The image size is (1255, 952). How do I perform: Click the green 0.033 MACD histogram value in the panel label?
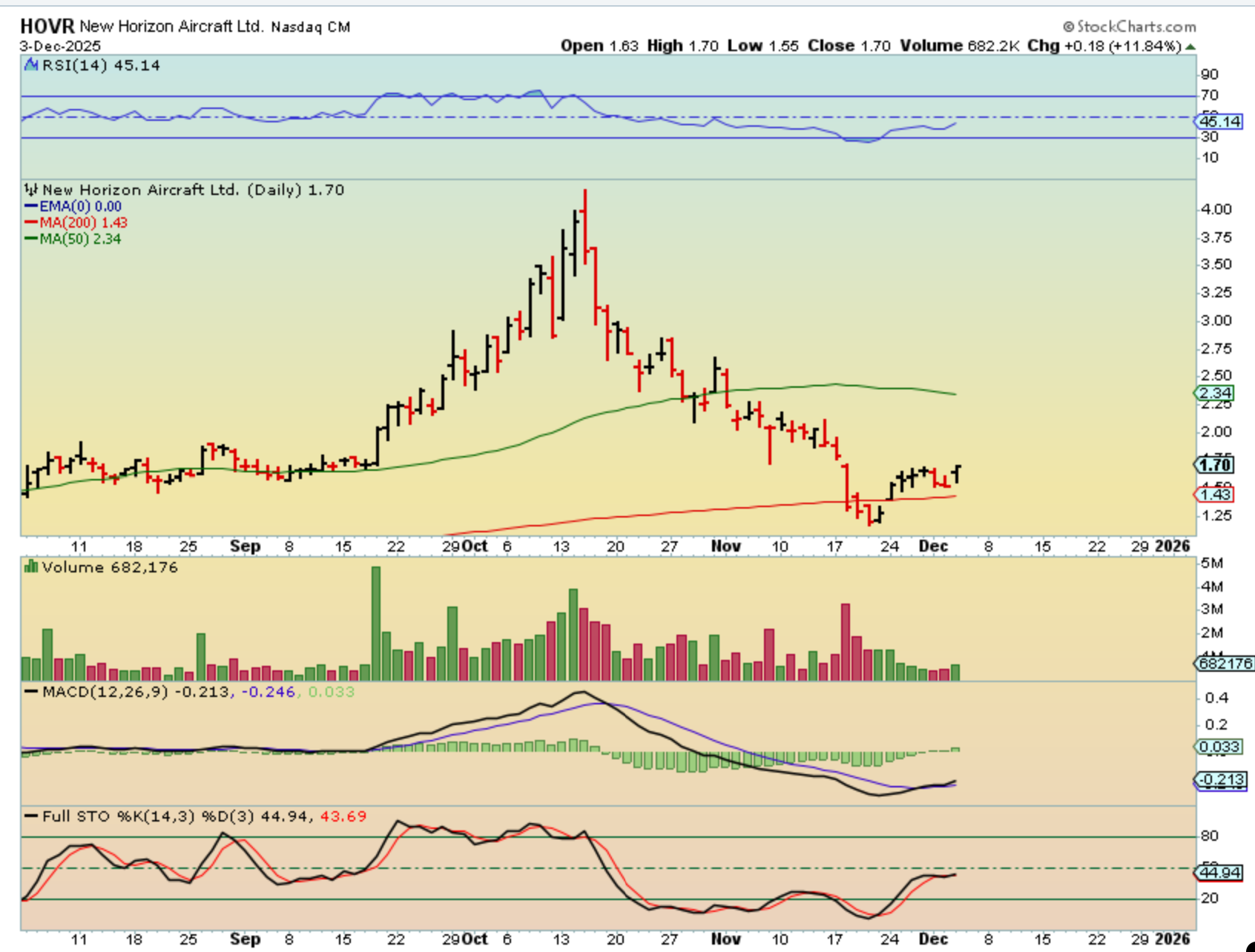(331, 692)
